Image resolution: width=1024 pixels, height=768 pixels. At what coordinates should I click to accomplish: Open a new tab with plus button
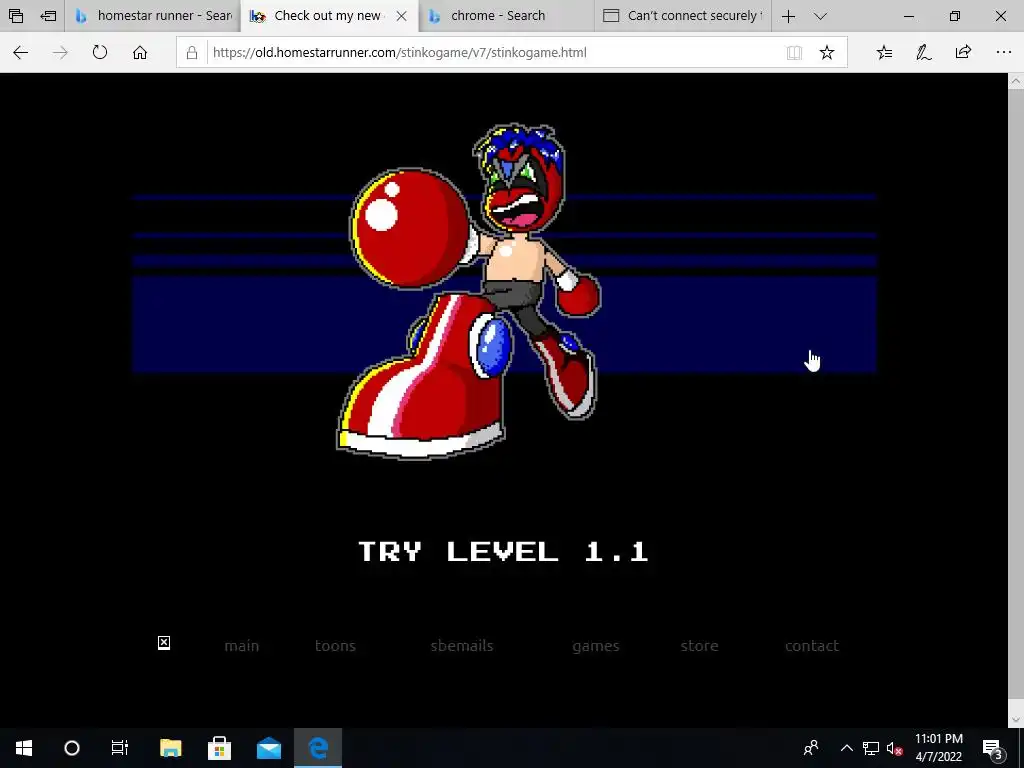[x=788, y=16]
